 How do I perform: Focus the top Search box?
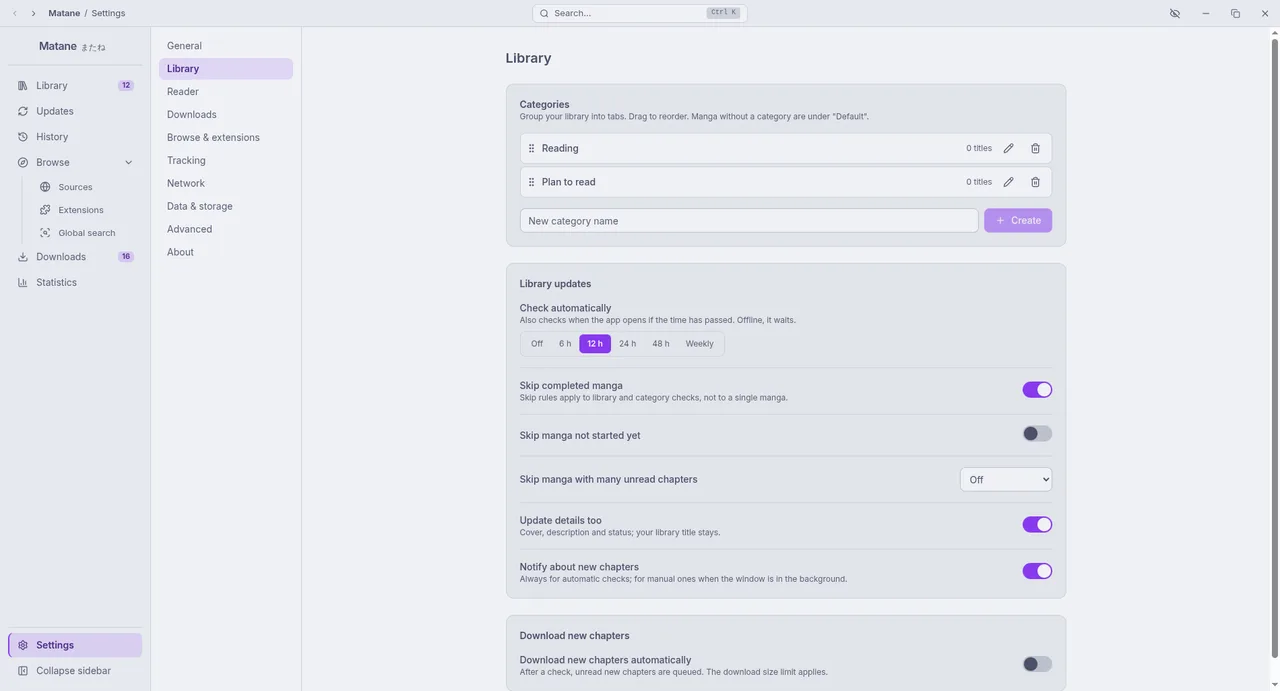pyautogui.click(x=640, y=13)
